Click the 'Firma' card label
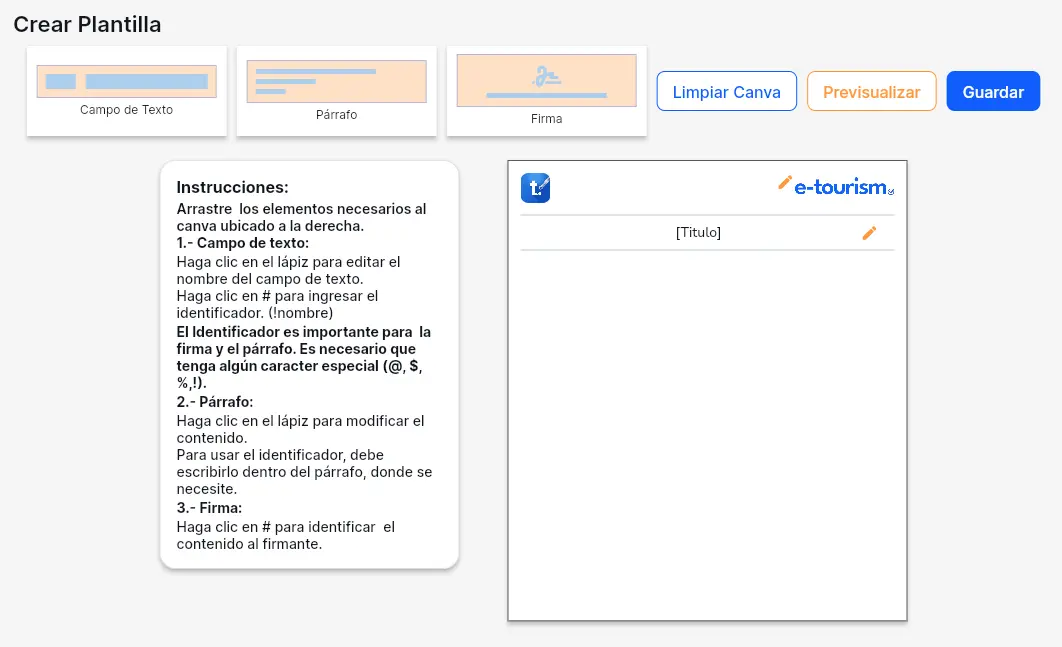 tap(546, 119)
